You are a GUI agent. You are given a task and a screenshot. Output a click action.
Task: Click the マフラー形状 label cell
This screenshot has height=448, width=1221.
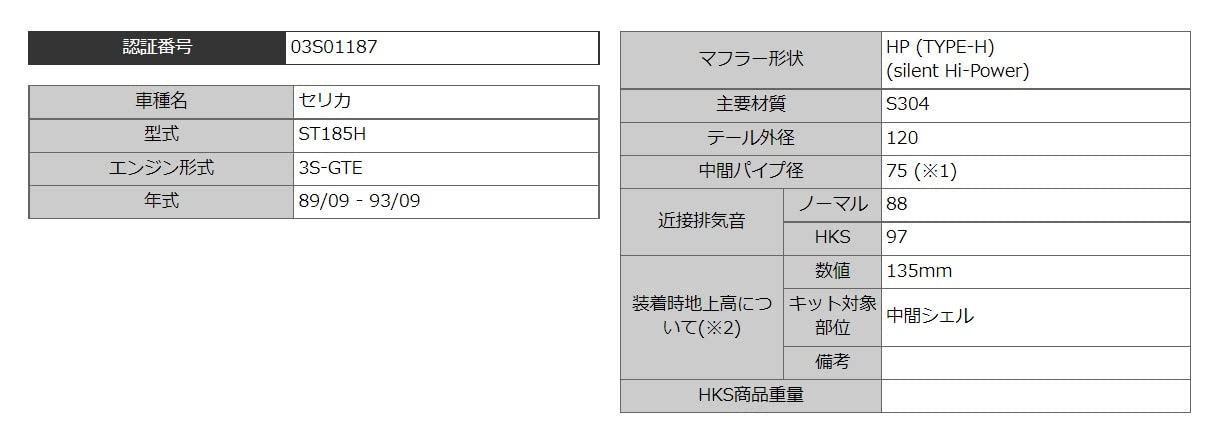[751, 60]
